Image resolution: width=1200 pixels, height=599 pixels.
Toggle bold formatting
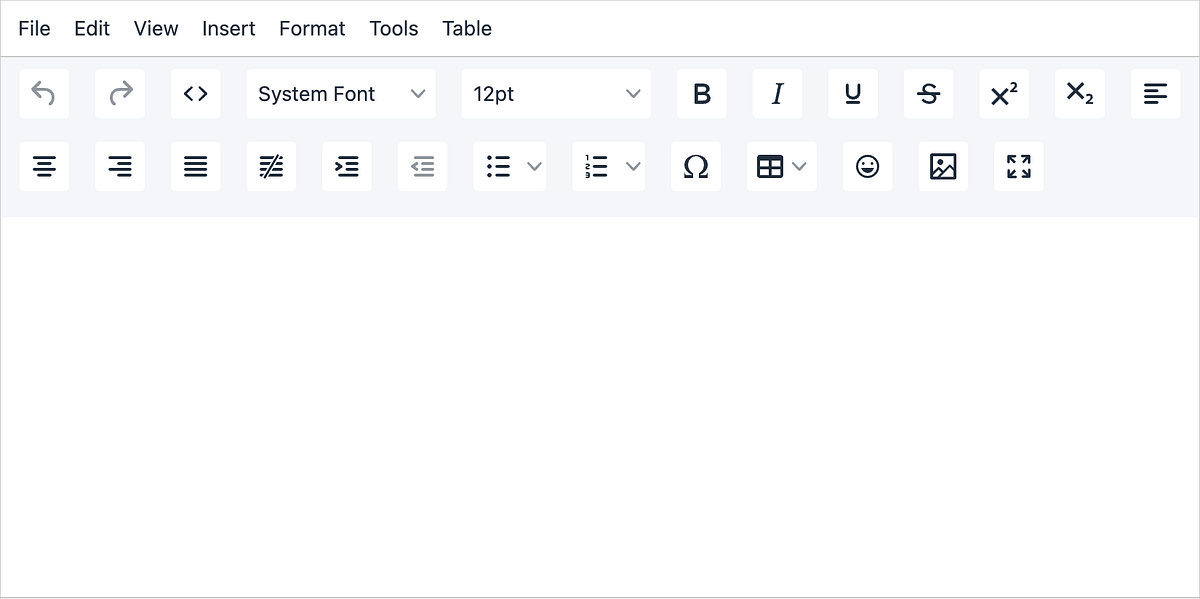[x=702, y=93]
